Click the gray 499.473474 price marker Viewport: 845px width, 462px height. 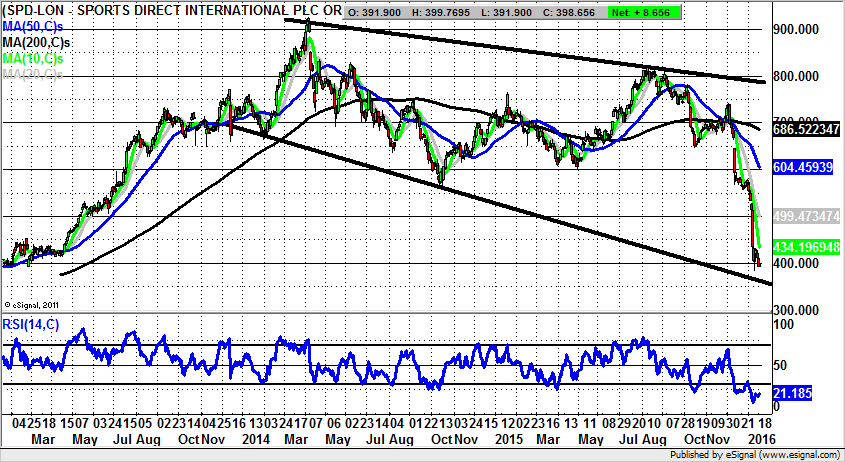[x=804, y=215]
